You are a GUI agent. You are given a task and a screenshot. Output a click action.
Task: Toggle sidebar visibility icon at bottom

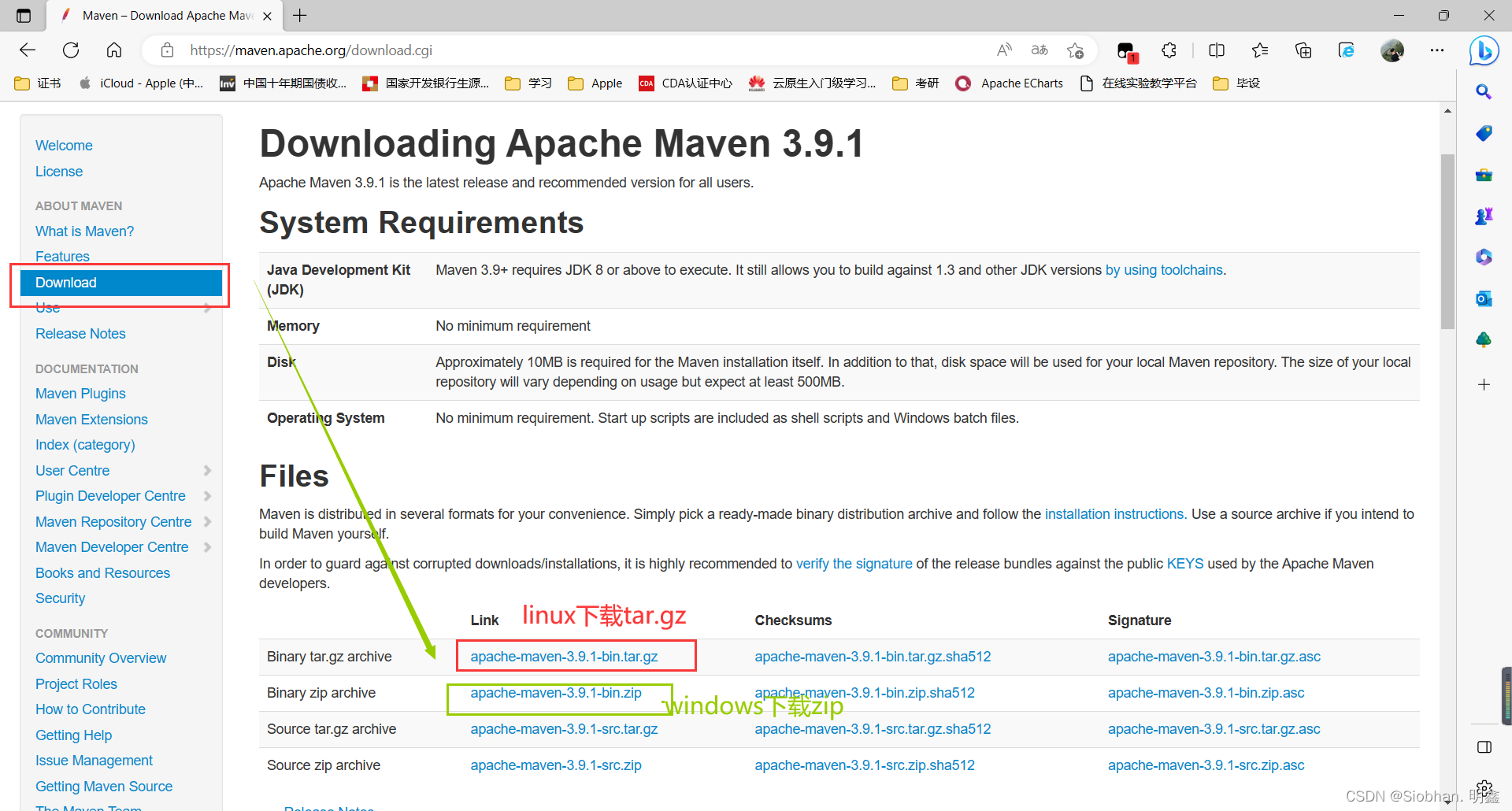(1484, 747)
